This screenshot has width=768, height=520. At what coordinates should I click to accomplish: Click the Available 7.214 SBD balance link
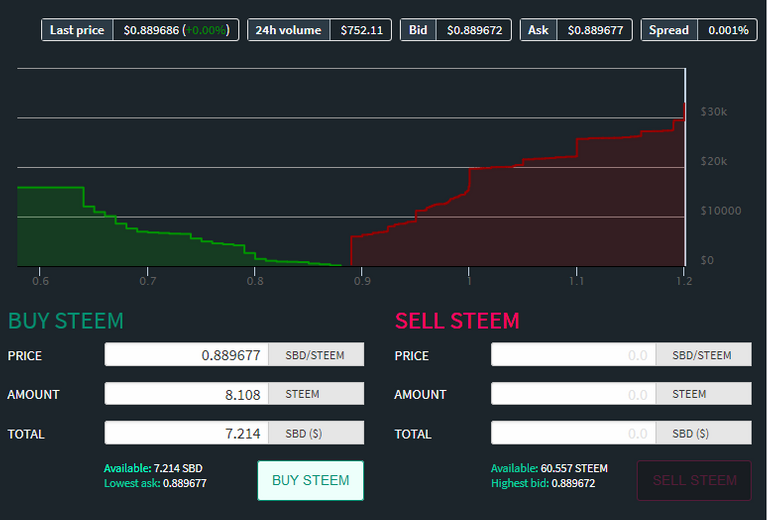pyautogui.click(x=153, y=468)
